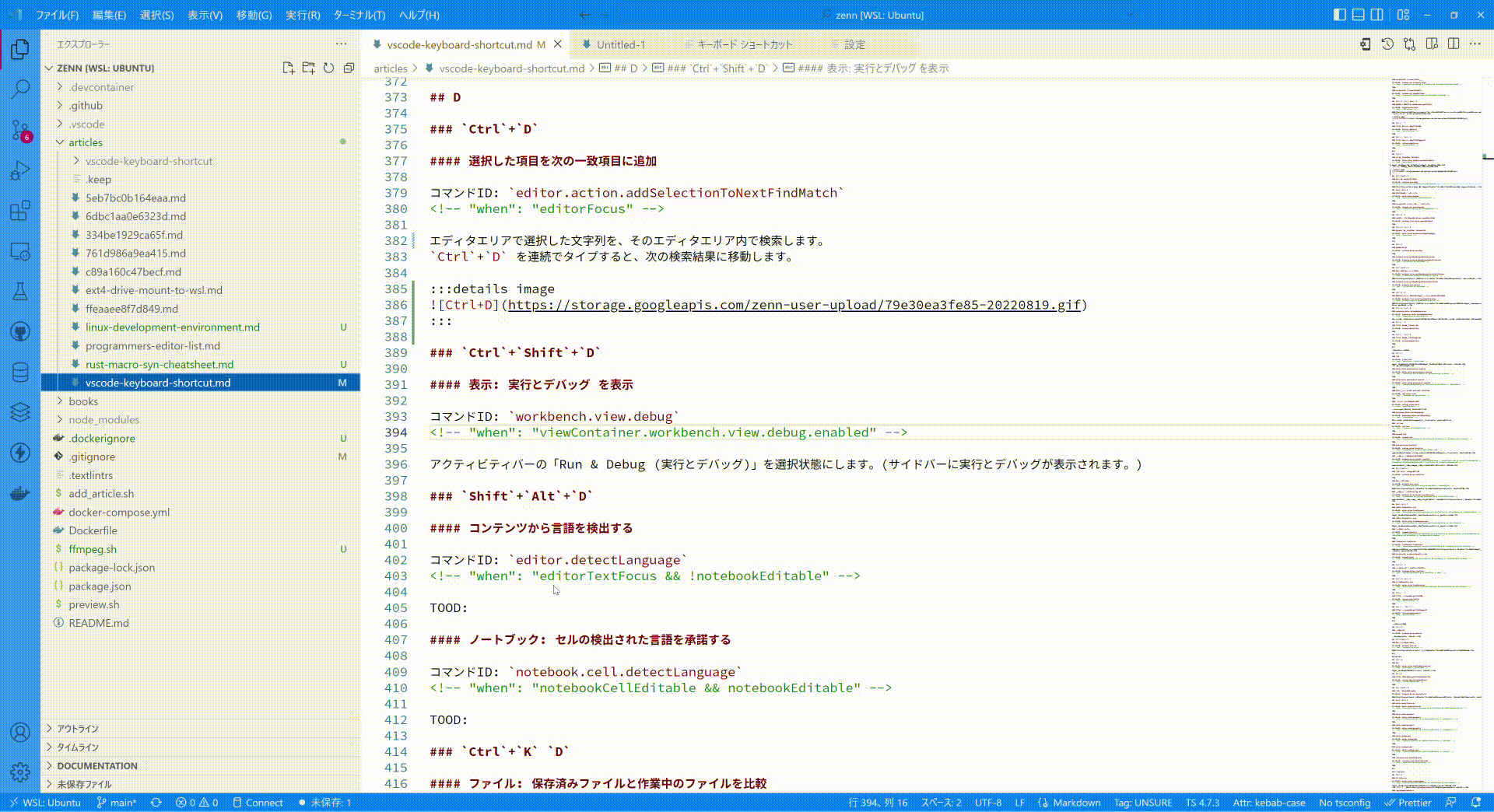Click the Prettier status bar item

tap(1408, 803)
